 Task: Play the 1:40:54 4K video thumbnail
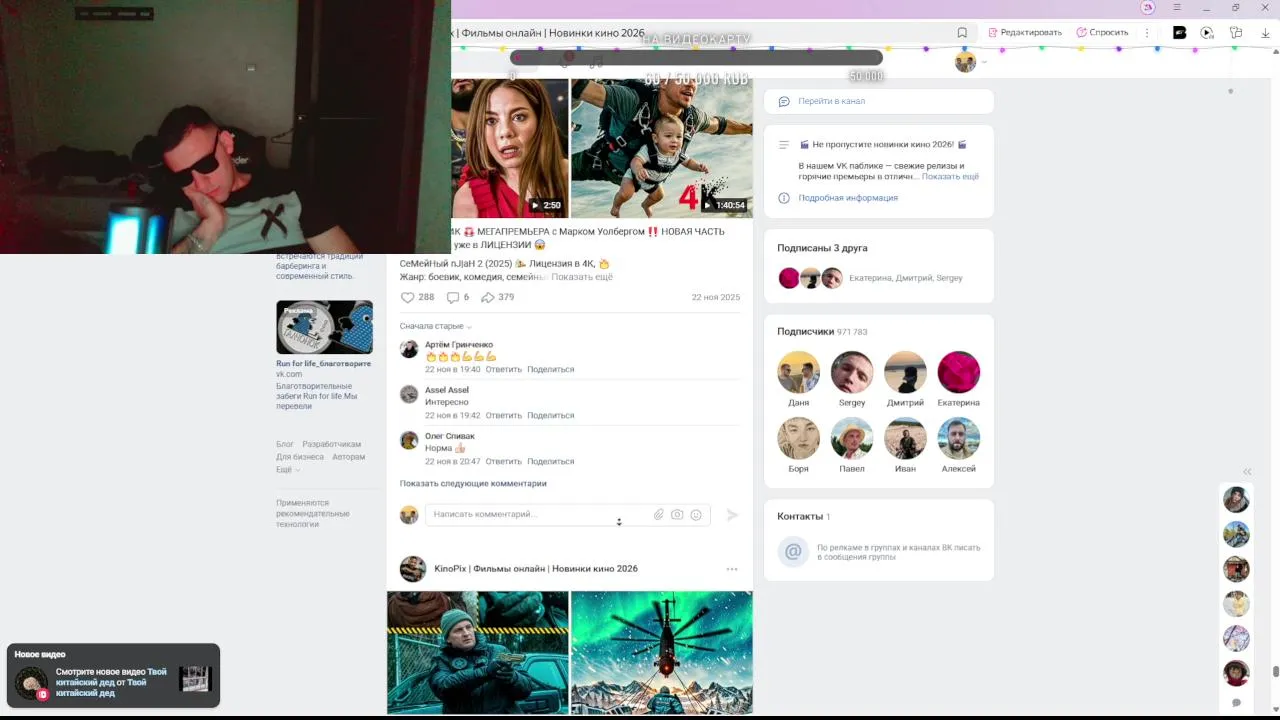click(x=662, y=148)
